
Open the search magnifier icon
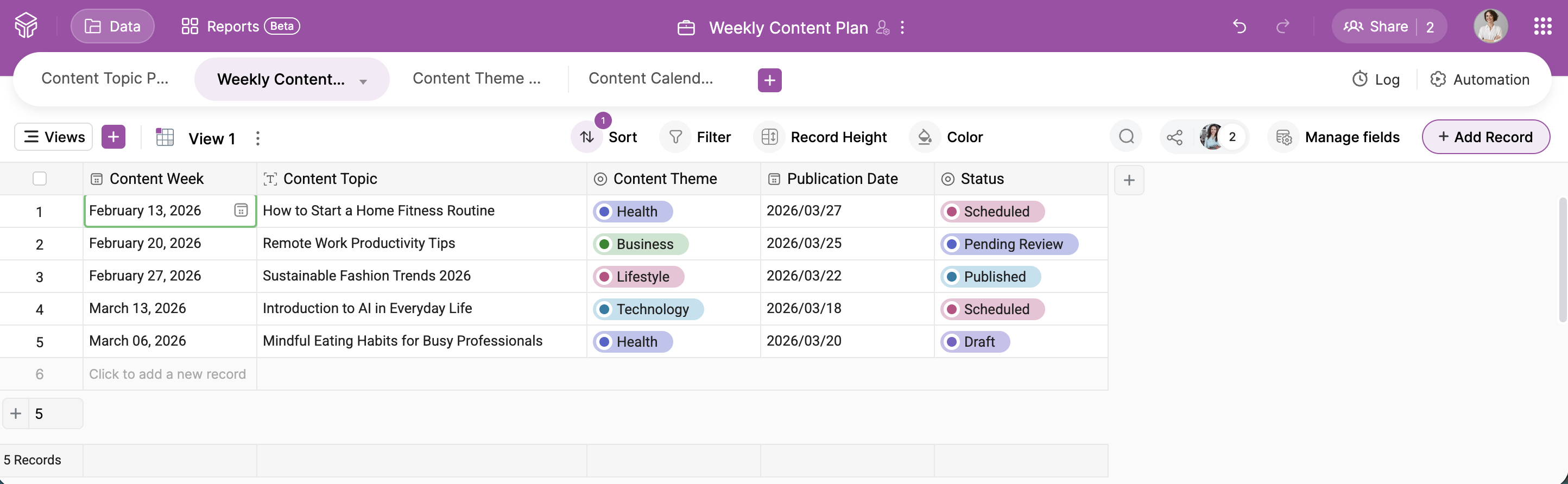coord(1126,137)
